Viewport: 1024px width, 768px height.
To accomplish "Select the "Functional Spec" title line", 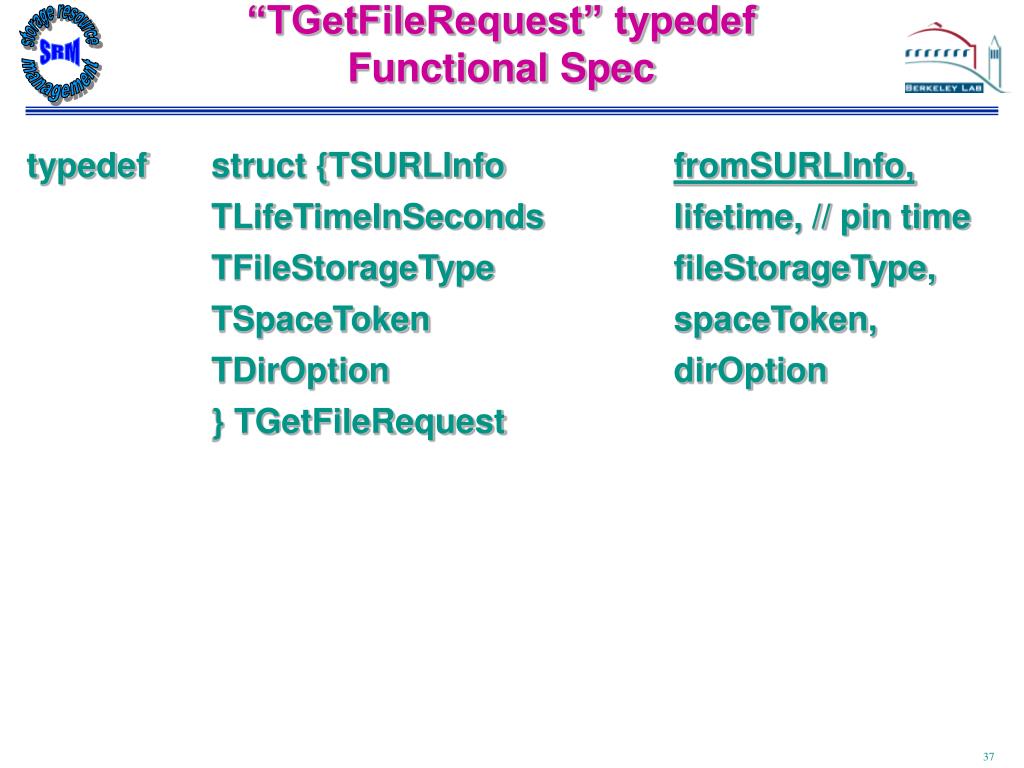I will pos(502,69).
